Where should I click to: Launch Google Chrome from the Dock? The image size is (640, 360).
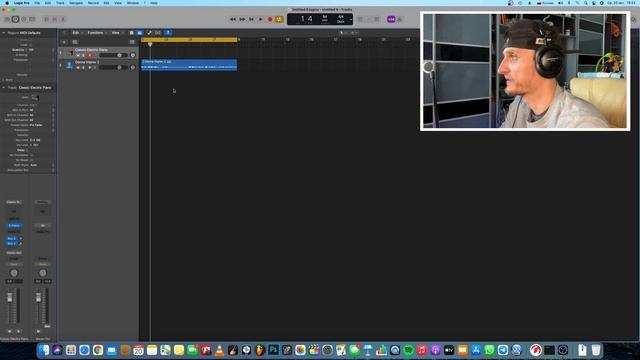[98, 350]
